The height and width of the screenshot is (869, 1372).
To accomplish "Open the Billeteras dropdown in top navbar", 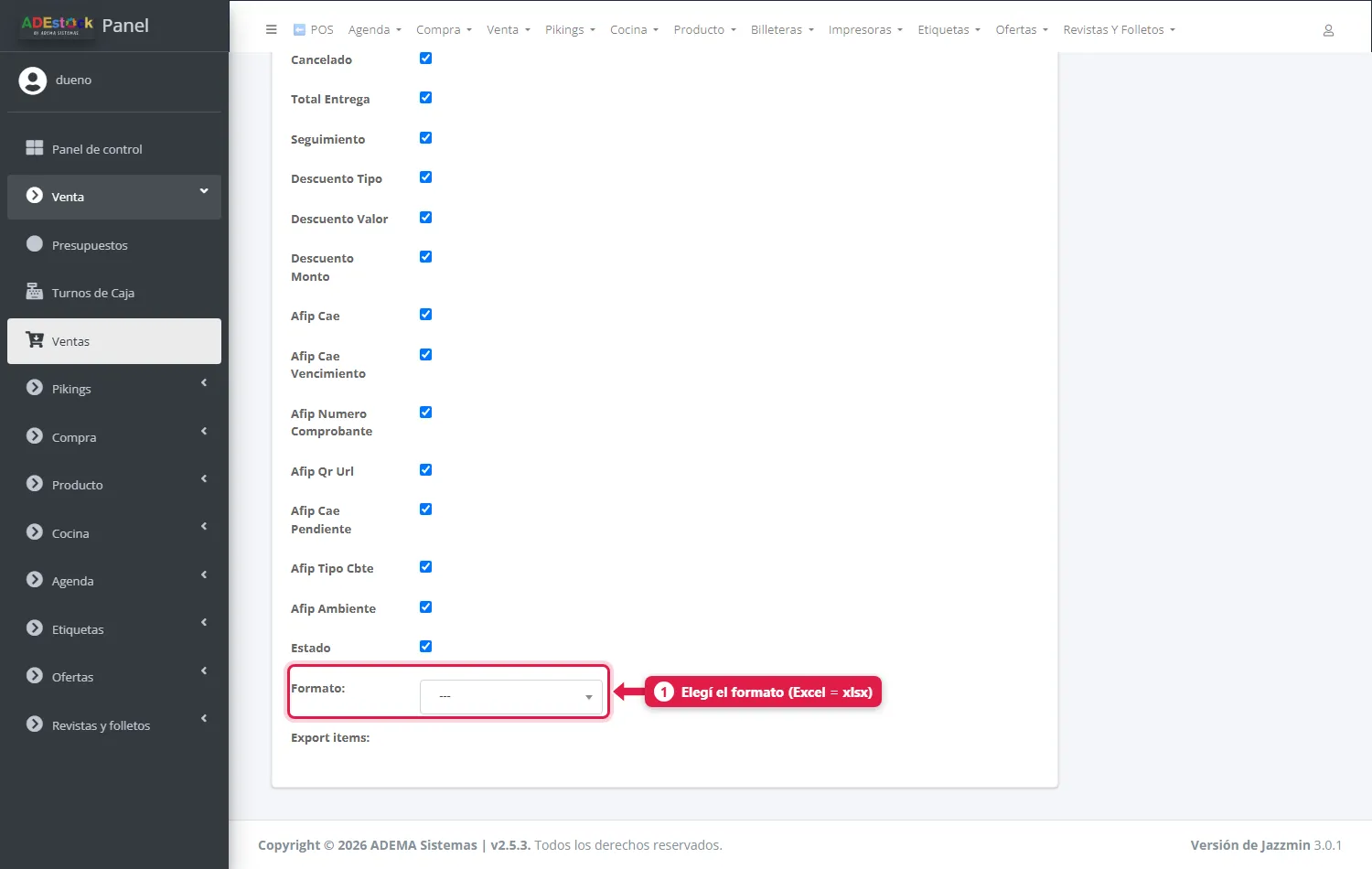I will click(x=782, y=30).
